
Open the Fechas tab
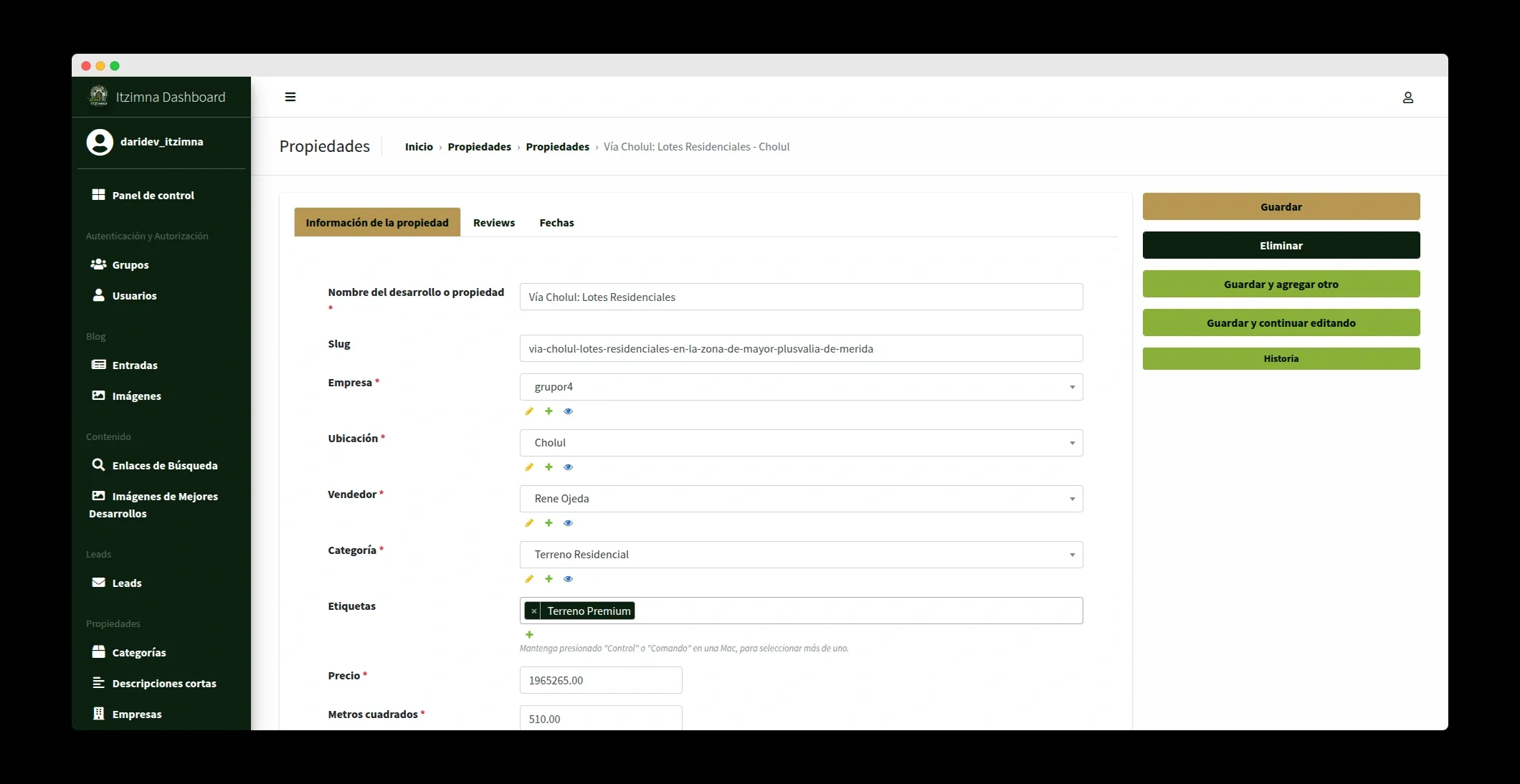point(556,222)
